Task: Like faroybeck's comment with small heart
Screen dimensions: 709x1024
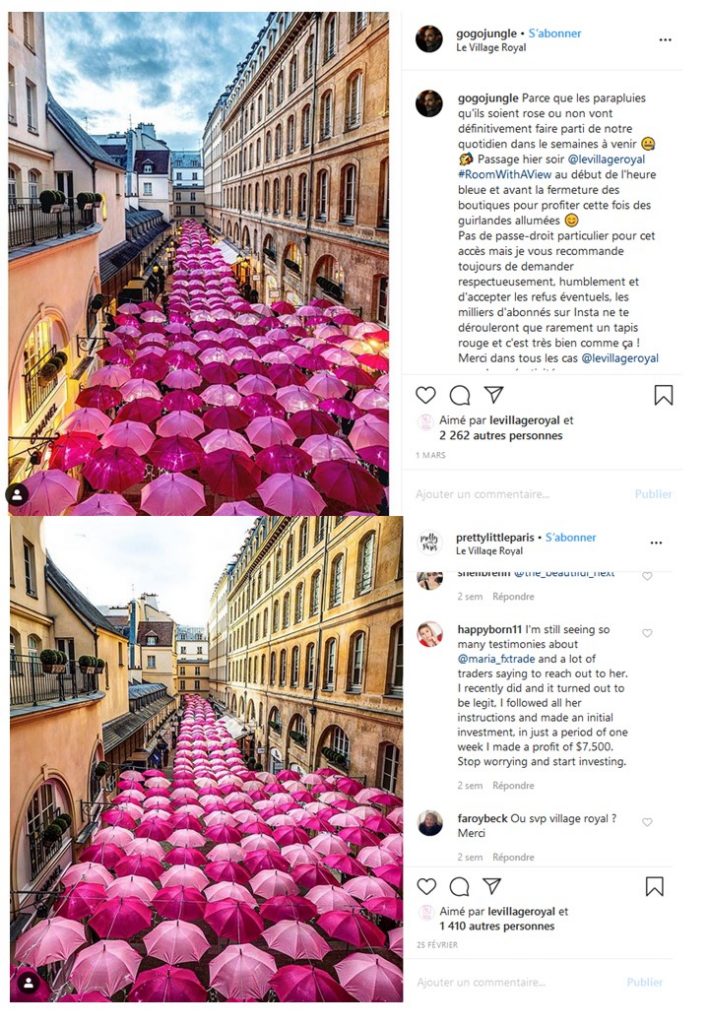Action: [x=647, y=822]
